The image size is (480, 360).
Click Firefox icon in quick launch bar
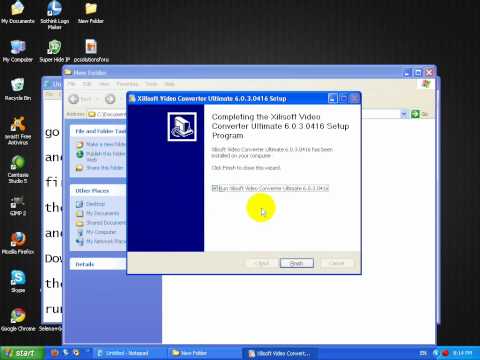coord(55,353)
